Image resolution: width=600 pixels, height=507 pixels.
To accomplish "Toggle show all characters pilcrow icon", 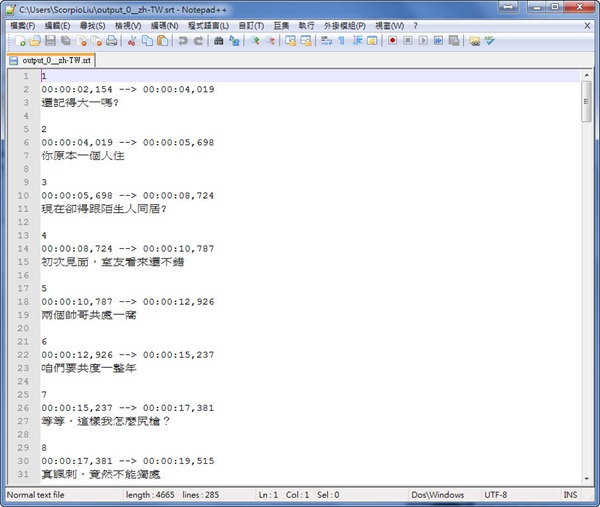I will pos(341,41).
